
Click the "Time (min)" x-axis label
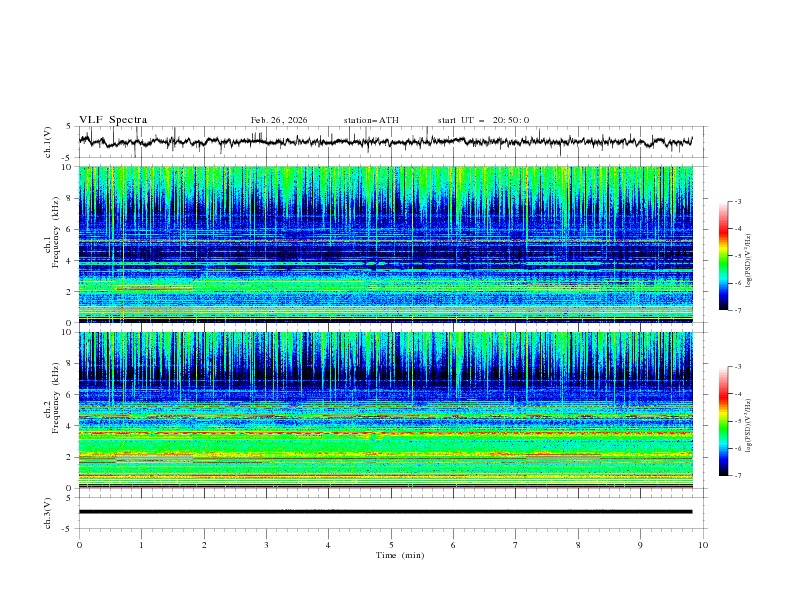pyautogui.click(x=400, y=555)
